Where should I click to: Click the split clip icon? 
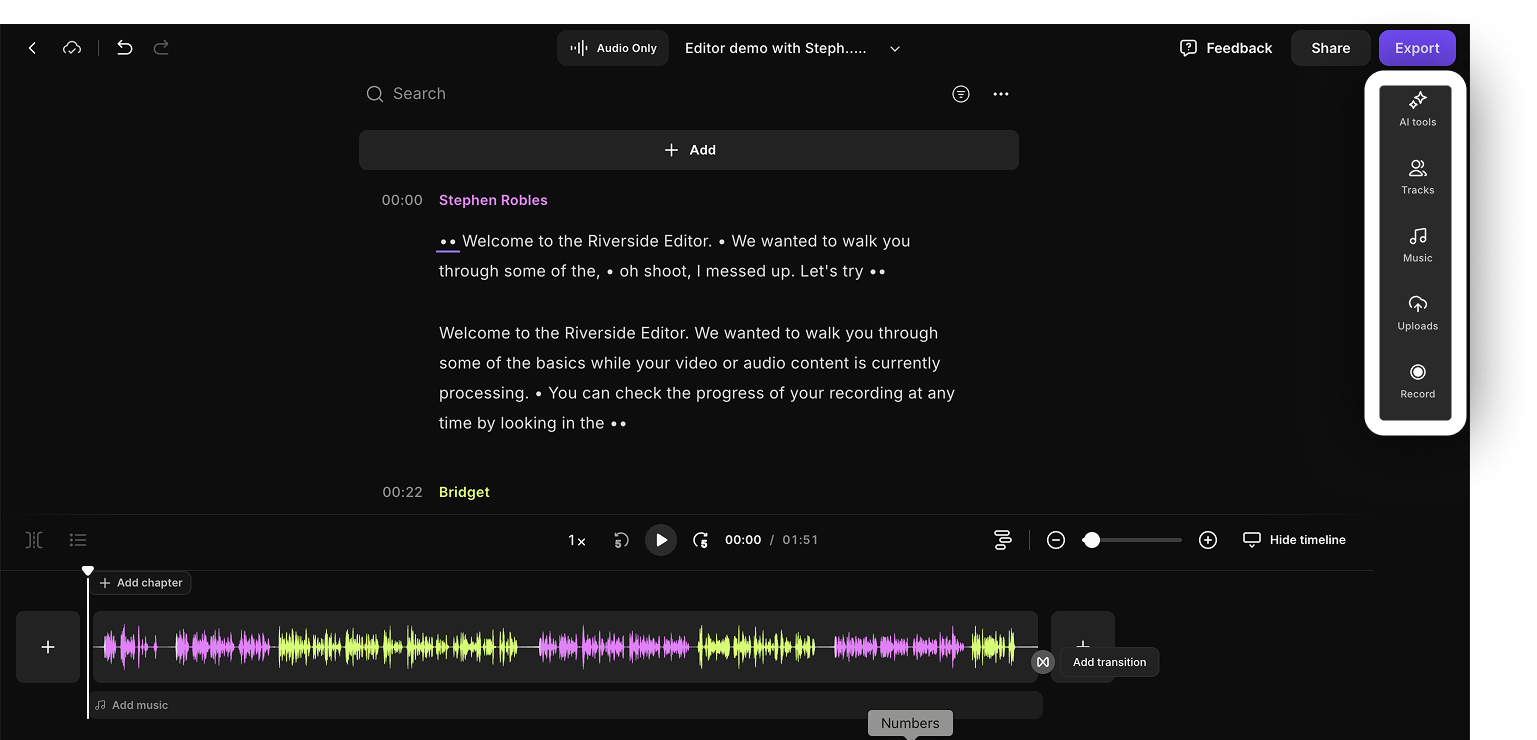coord(34,540)
